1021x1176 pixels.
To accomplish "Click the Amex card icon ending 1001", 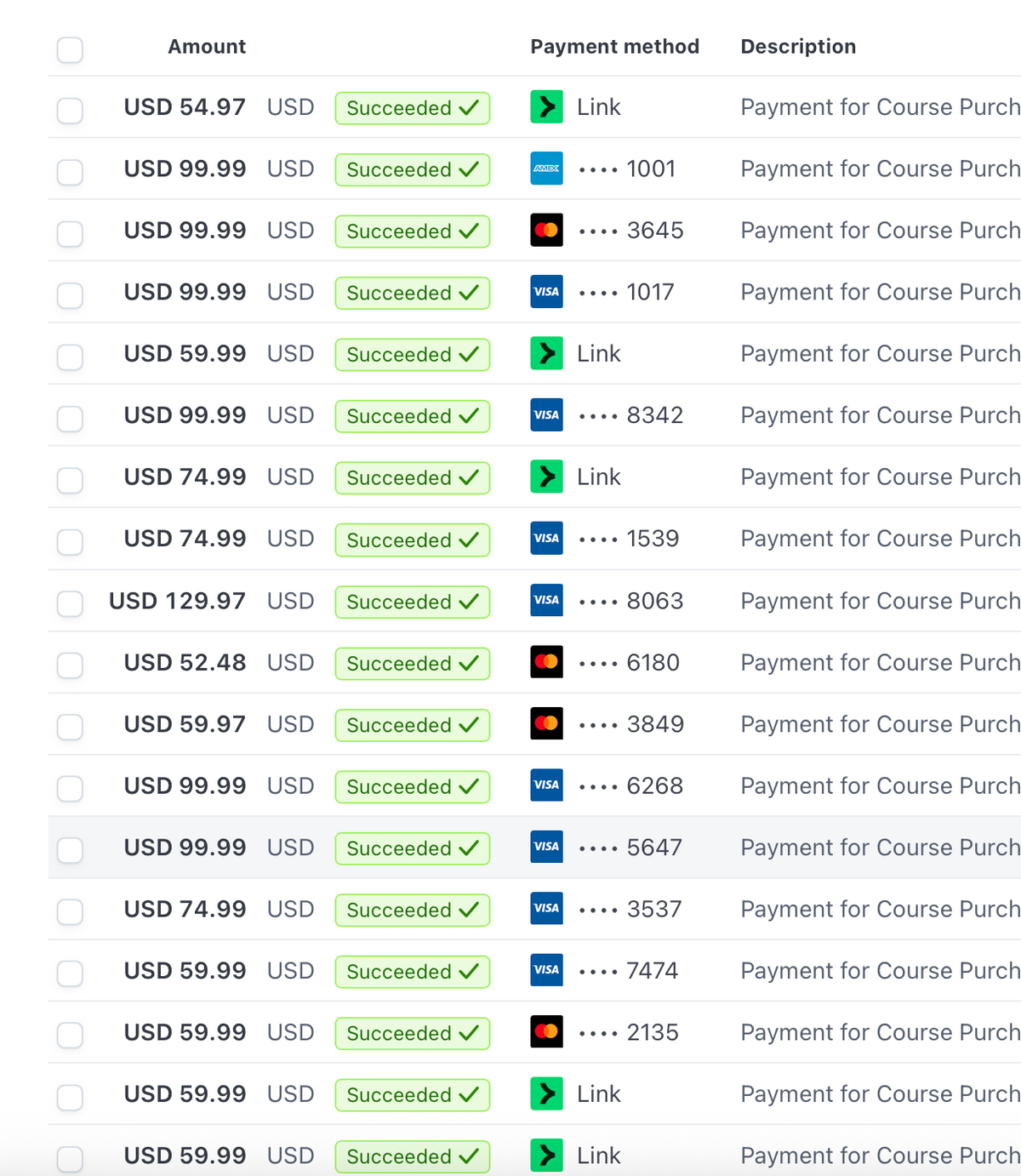I will click(x=546, y=168).
